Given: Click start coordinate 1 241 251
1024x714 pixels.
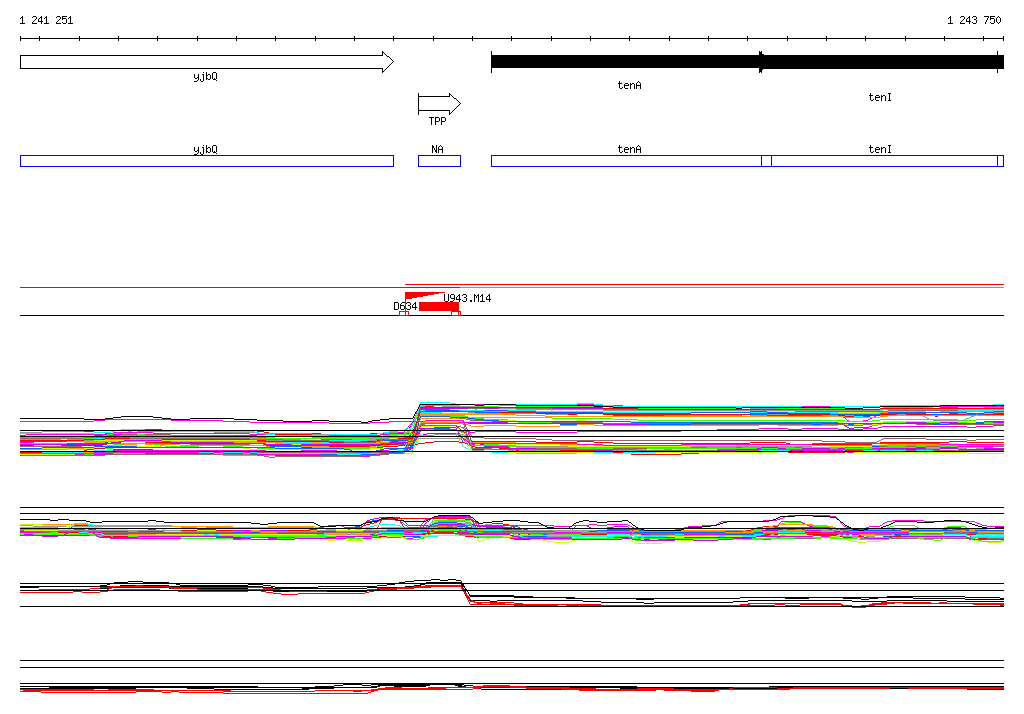Looking at the screenshot, I should click(46, 20).
